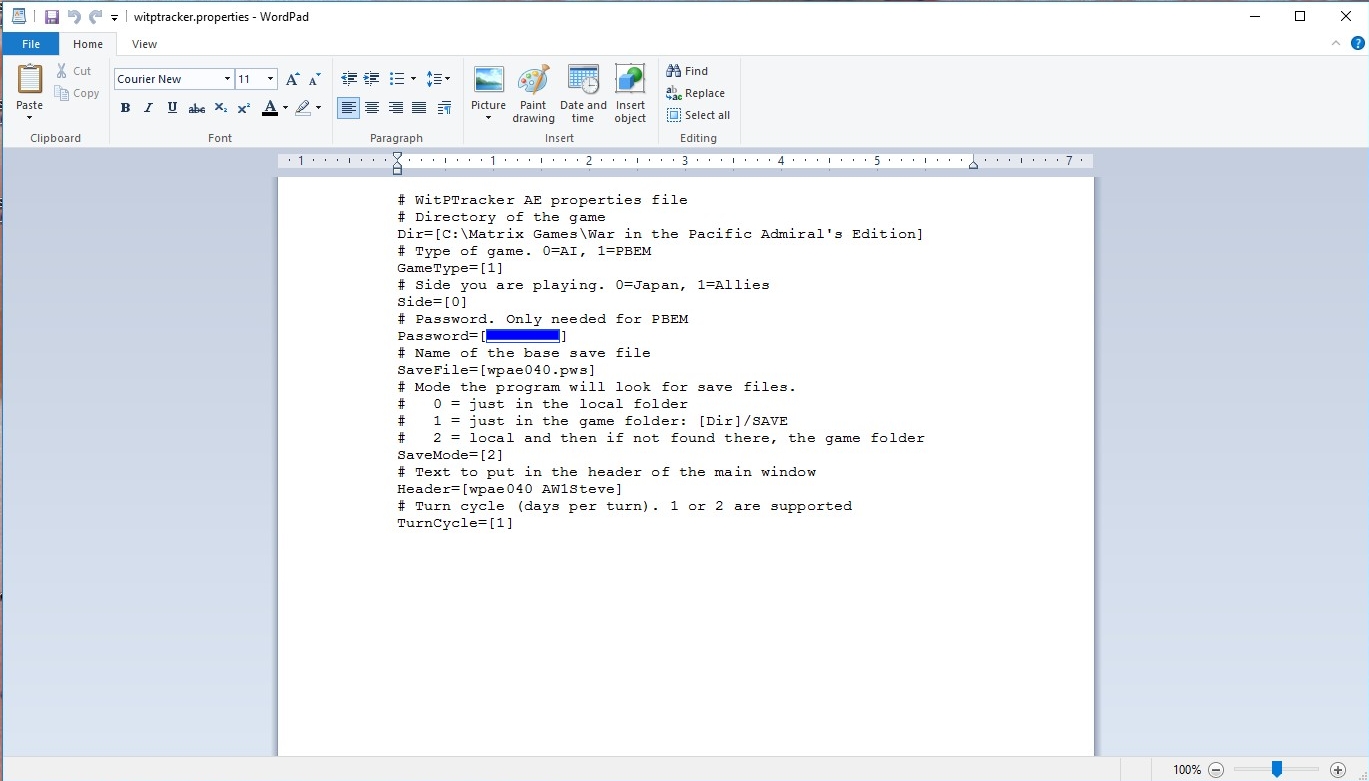Click the Shrink font icon

[x=314, y=79]
